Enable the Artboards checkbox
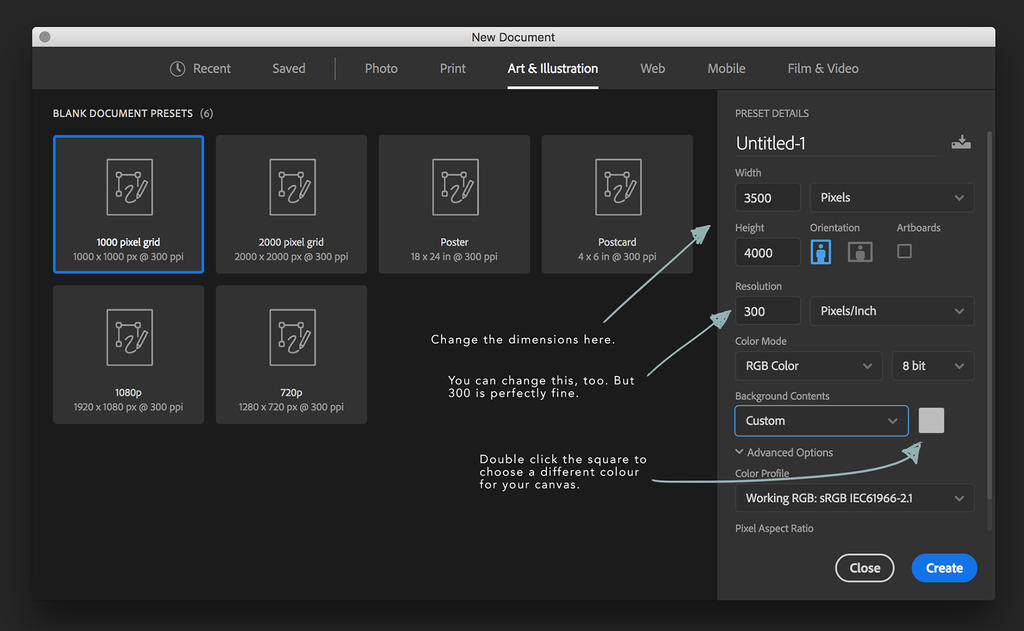Image resolution: width=1024 pixels, height=631 pixels. click(x=904, y=252)
